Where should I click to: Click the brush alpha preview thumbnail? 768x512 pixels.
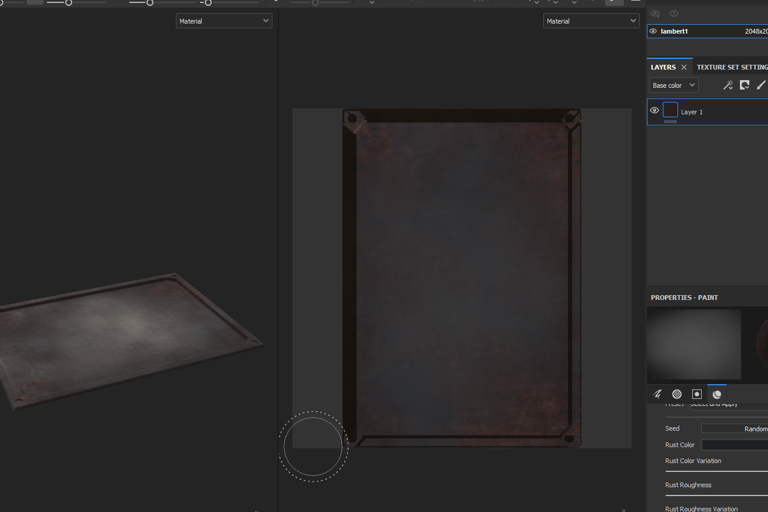[694, 343]
